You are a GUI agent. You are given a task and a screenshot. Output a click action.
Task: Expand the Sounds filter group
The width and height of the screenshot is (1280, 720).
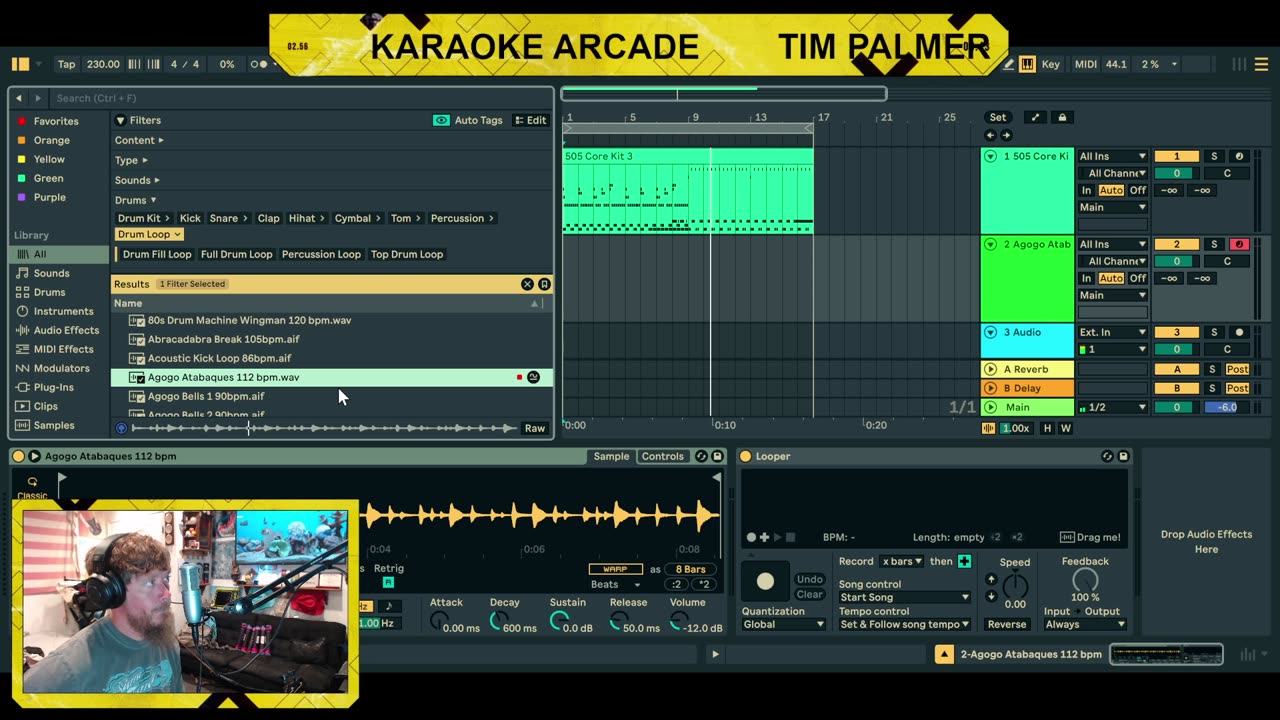click(137, 180)
